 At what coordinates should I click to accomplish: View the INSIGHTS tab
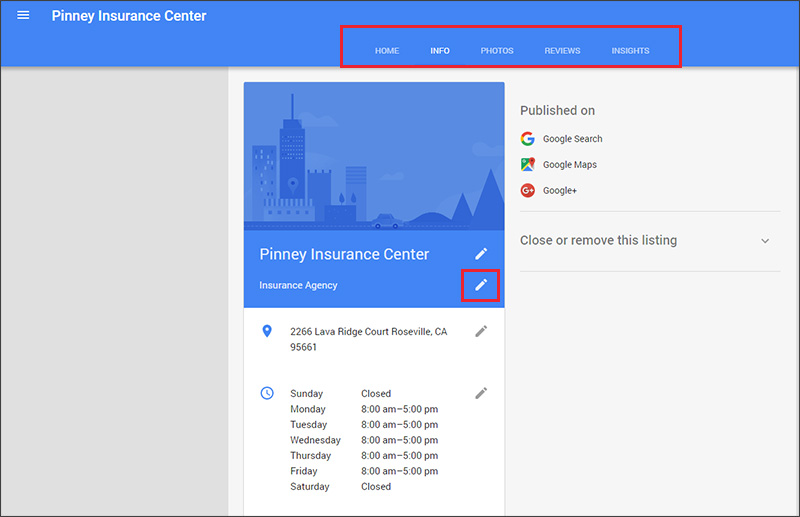pyautogui.click(x=631, y=51)
